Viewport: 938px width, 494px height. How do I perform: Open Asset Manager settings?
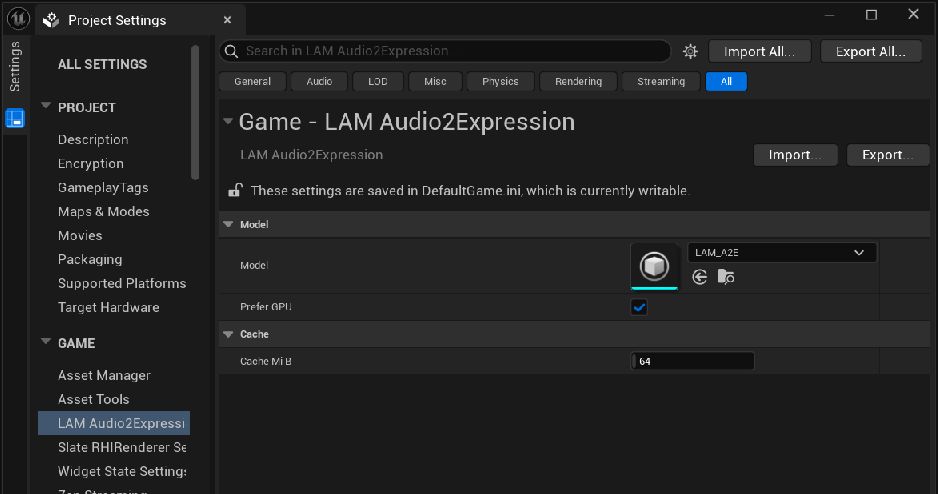coord(104,375)
